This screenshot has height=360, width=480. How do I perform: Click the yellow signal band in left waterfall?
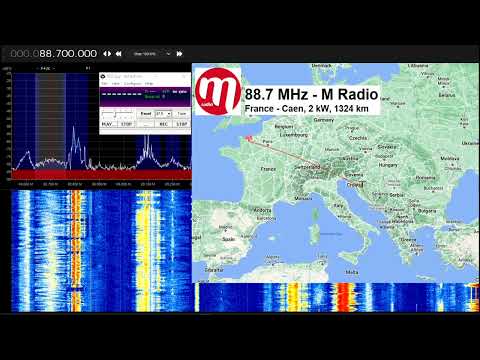144,251
